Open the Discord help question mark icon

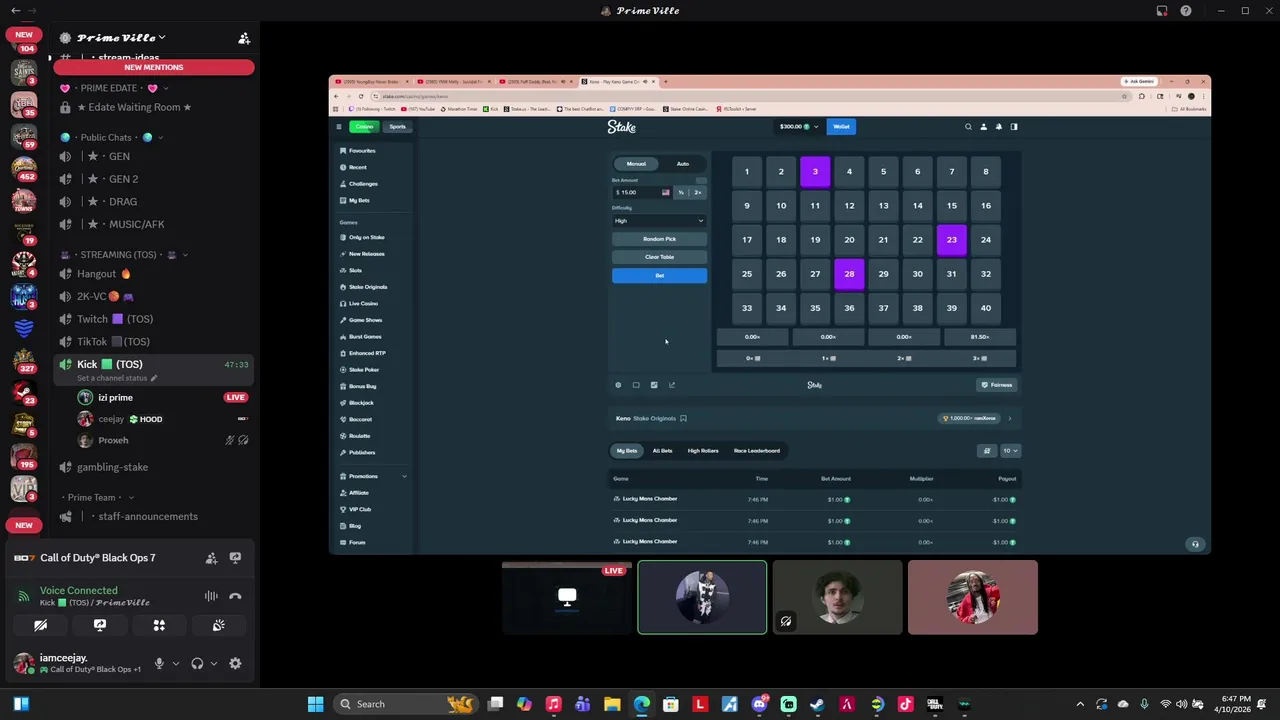point(1186,11)
